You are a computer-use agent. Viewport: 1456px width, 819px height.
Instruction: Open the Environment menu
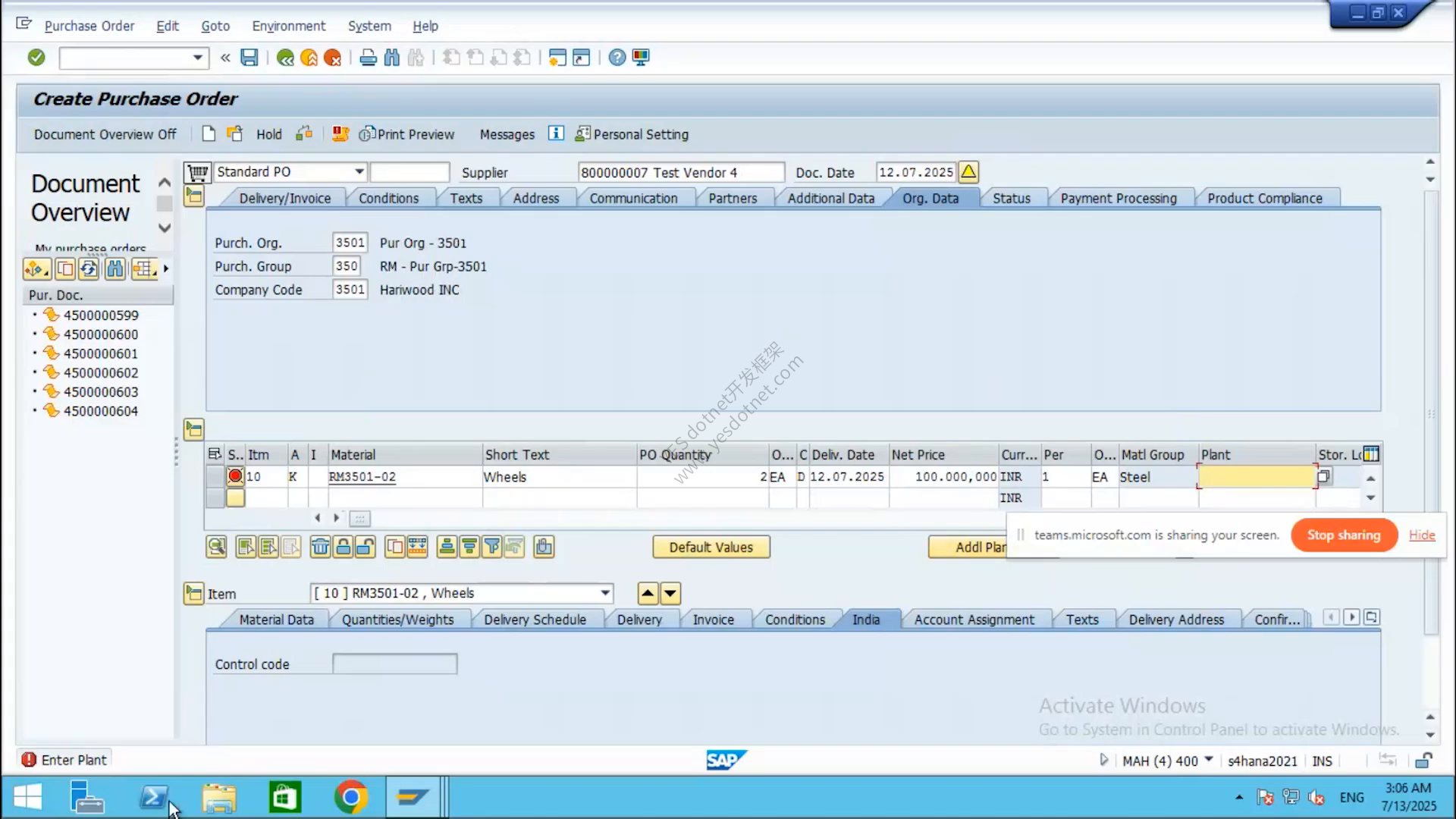tap(289, 26)
